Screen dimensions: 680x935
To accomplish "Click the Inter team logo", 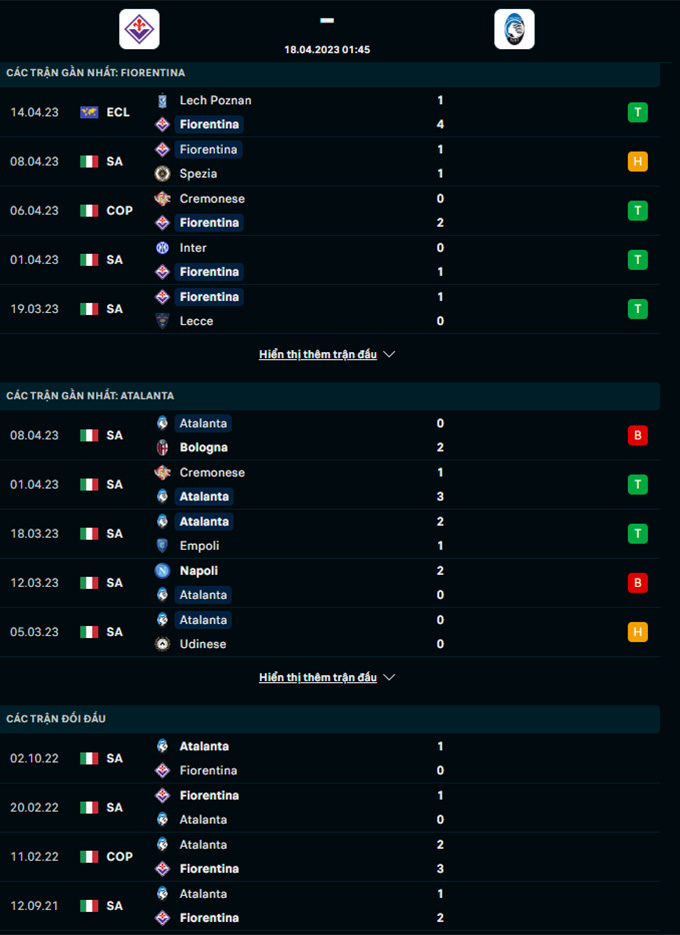I will point(162,248).
